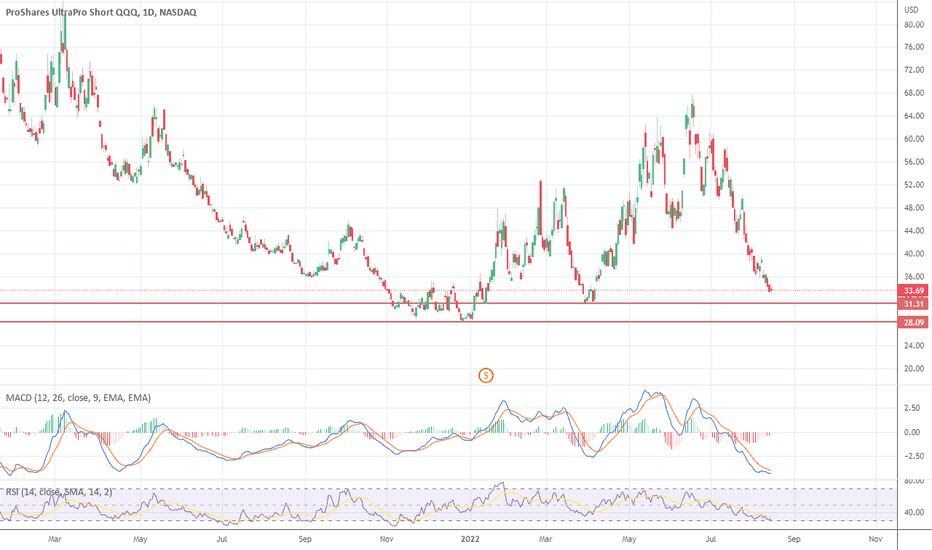
Task: Click the Sep label at right of time axis
Action: [794, 539]
